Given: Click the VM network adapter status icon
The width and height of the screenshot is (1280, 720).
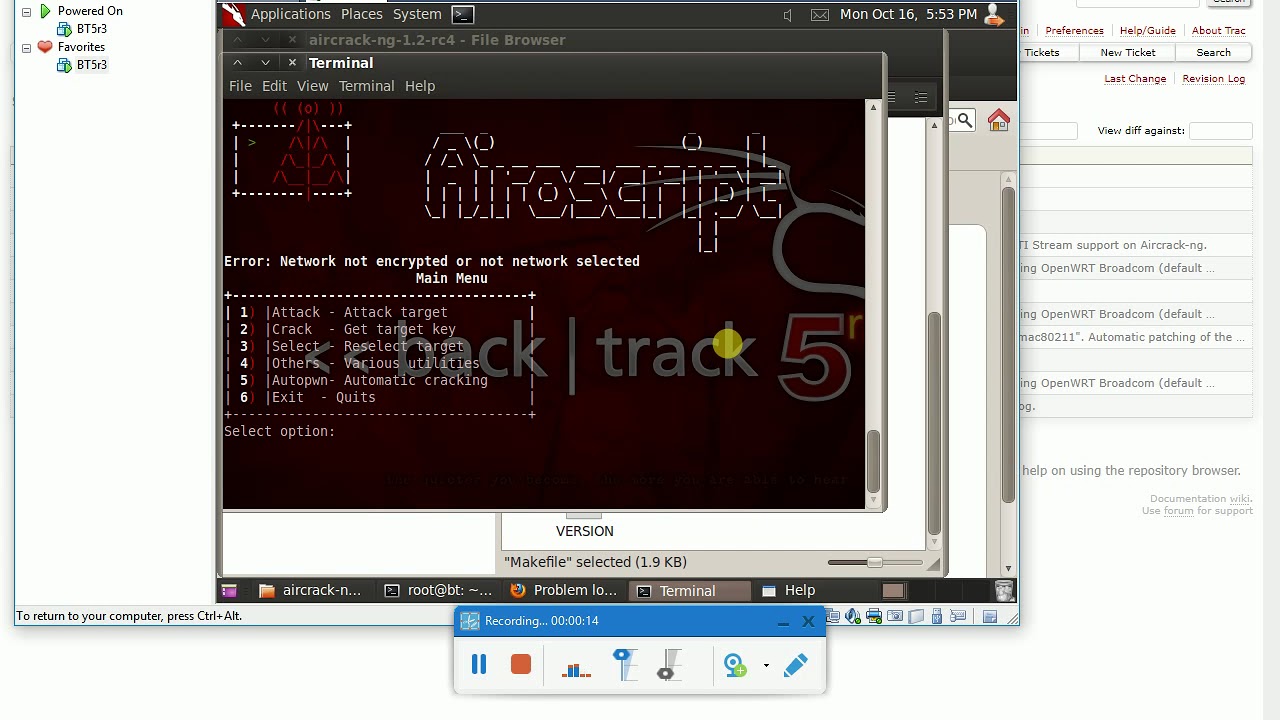Looking at the screenshot, I should point(832,617).
